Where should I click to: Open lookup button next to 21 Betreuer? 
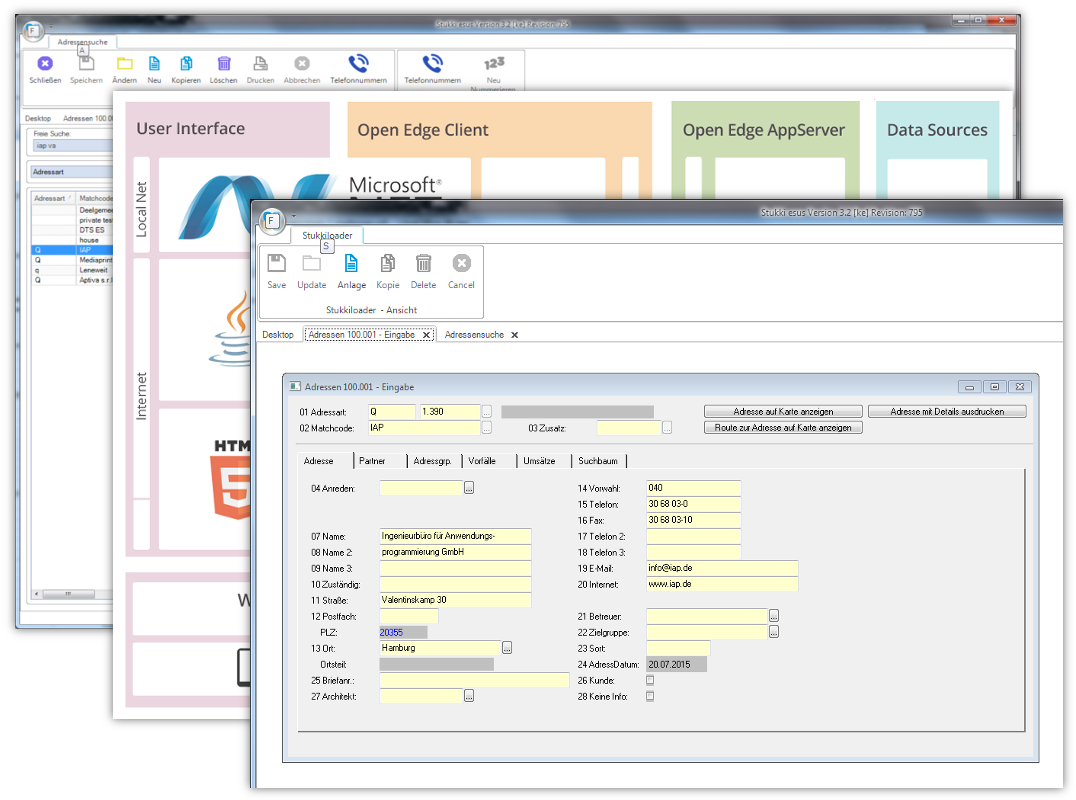click(774, 615)
